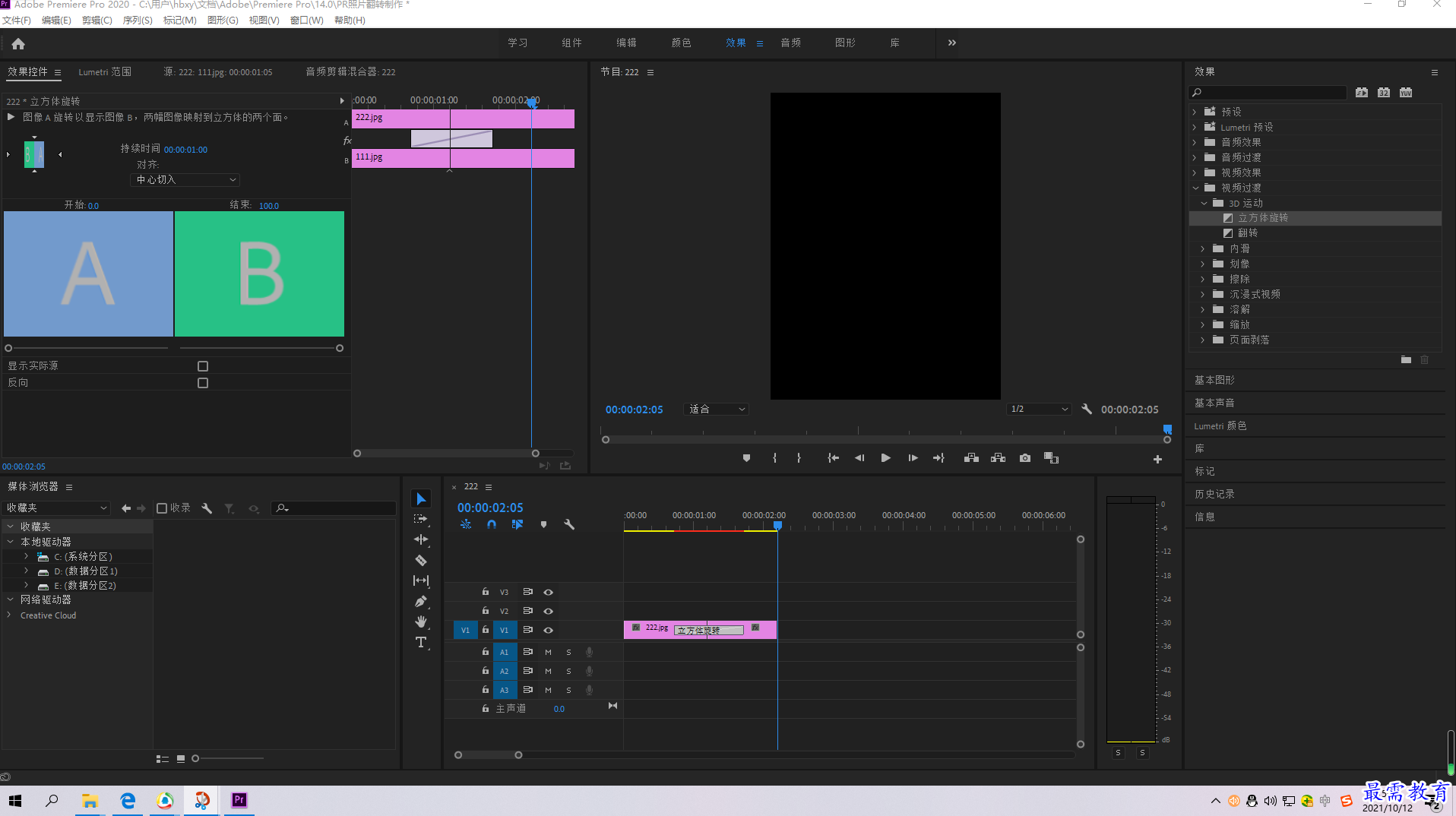Toggle timeline snap magnet icon
Viewport: 1456px width, 816px height.
(492, 524)
